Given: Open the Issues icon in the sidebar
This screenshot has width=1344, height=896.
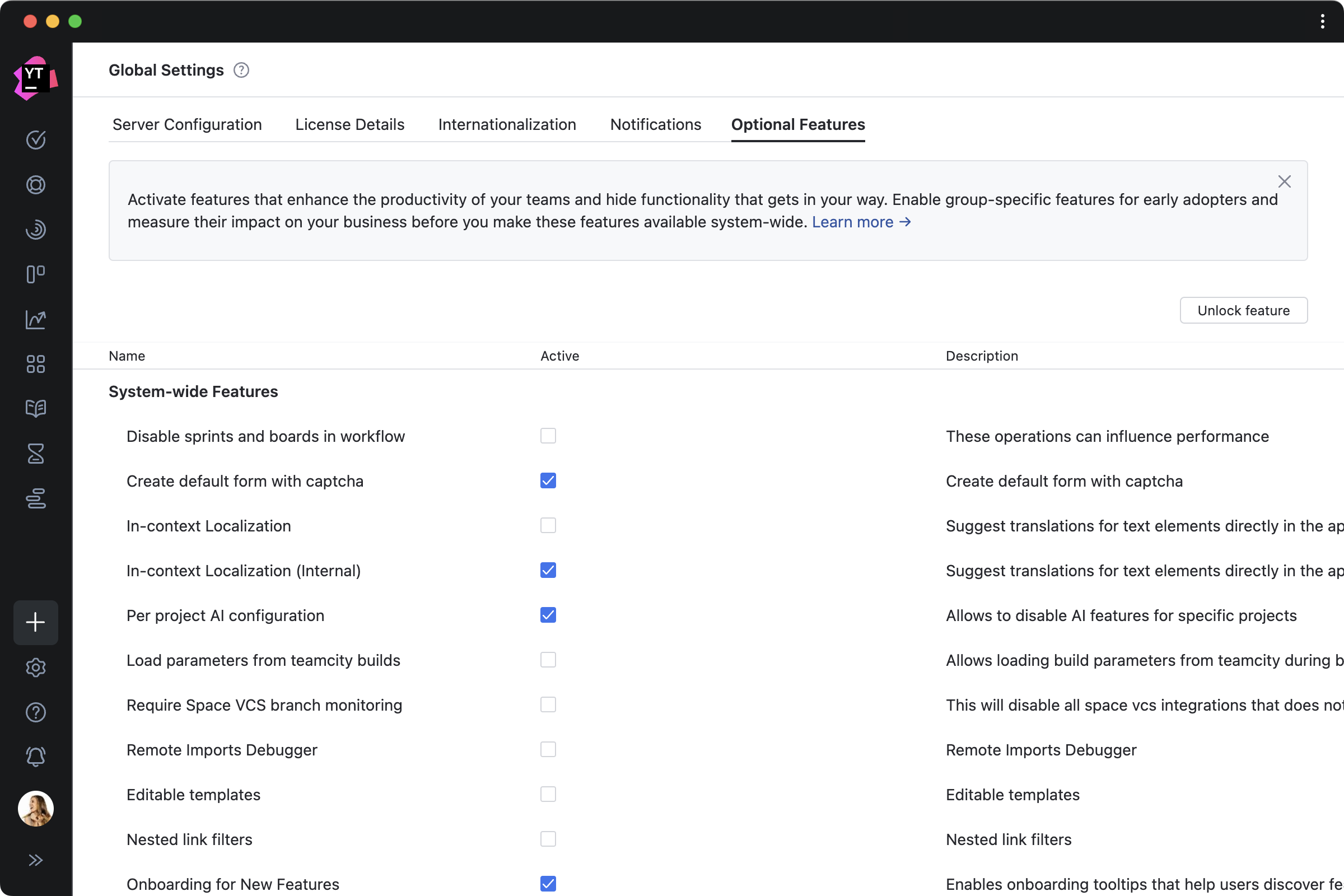Looking at the screenshot, I should pos(36,139).
